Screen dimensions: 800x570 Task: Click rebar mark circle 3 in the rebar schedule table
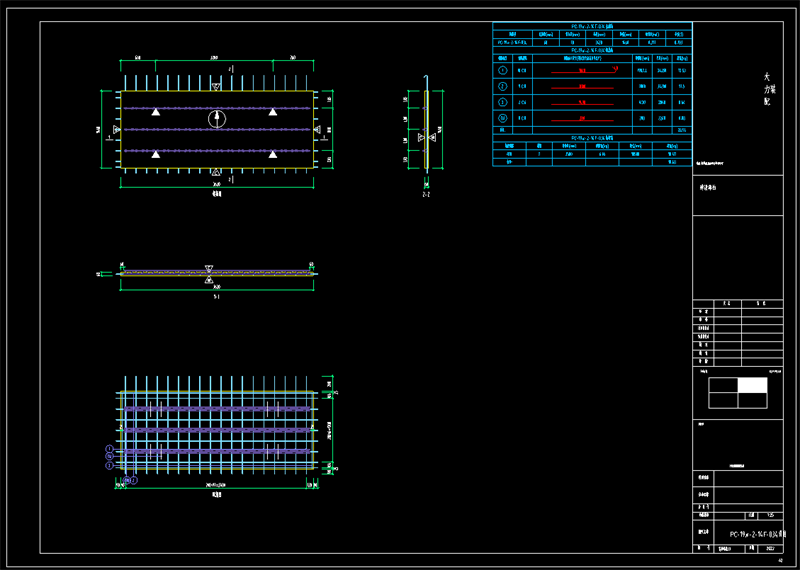[x=503, y=103]
